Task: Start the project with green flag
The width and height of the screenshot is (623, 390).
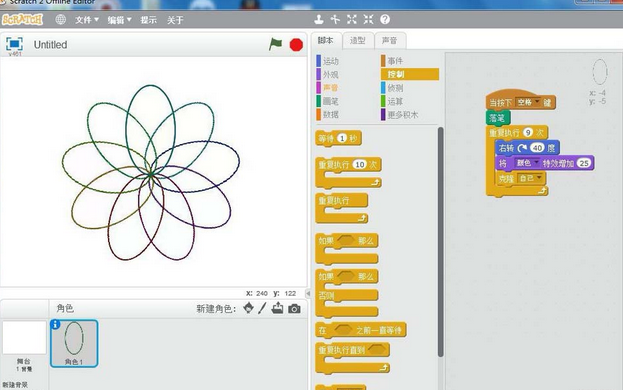Action: (x=275, y=44)
